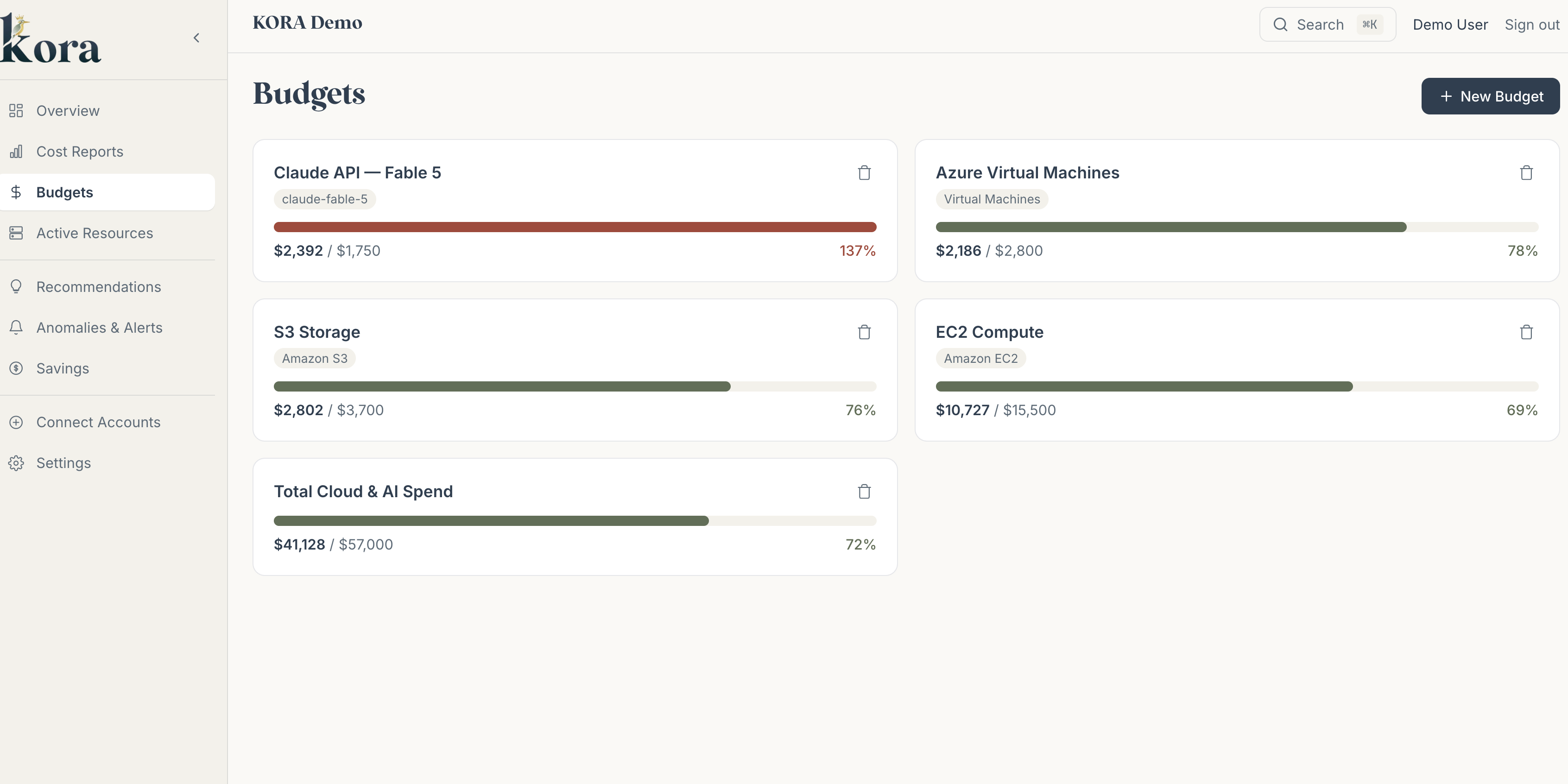The image size is (1568, 784).
Task: Collapse the sidebar with the chevron
Action: pyautogui.click(x=196, y=38)
